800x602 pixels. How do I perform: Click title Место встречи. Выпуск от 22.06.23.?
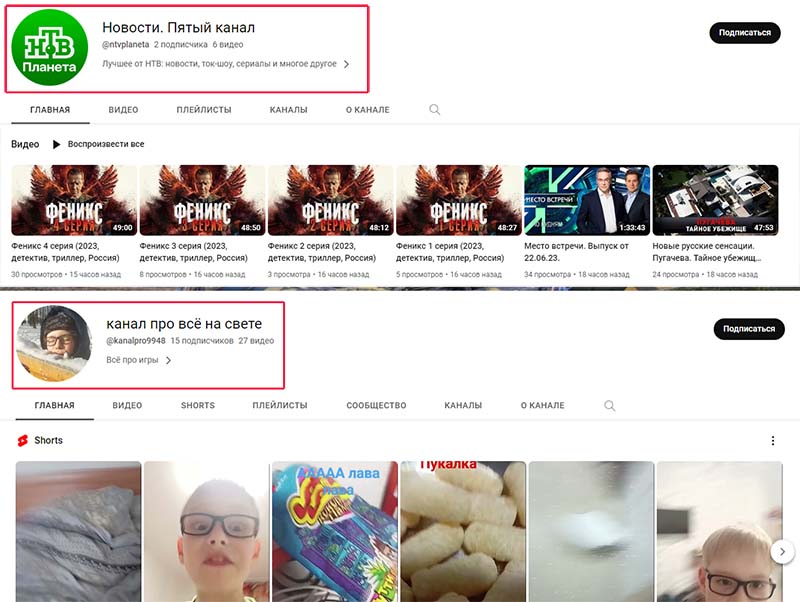pos(577,252)
